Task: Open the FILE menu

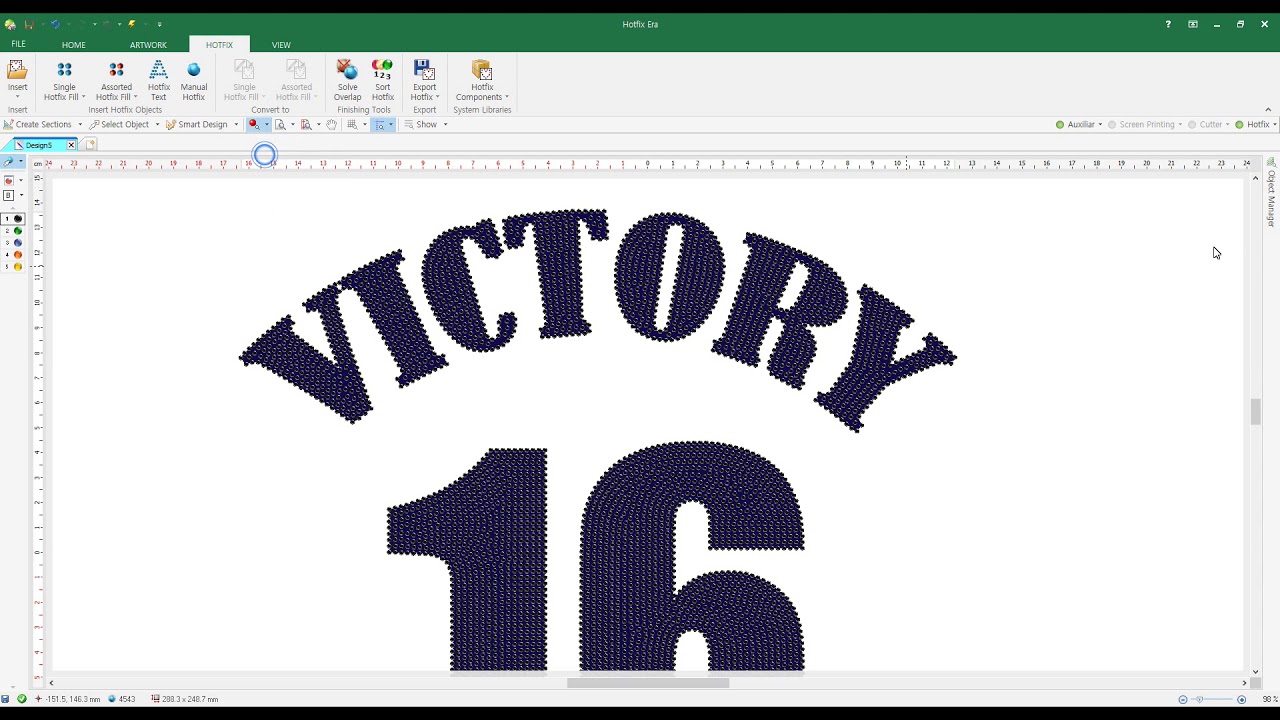Action: tap(18, 44)
